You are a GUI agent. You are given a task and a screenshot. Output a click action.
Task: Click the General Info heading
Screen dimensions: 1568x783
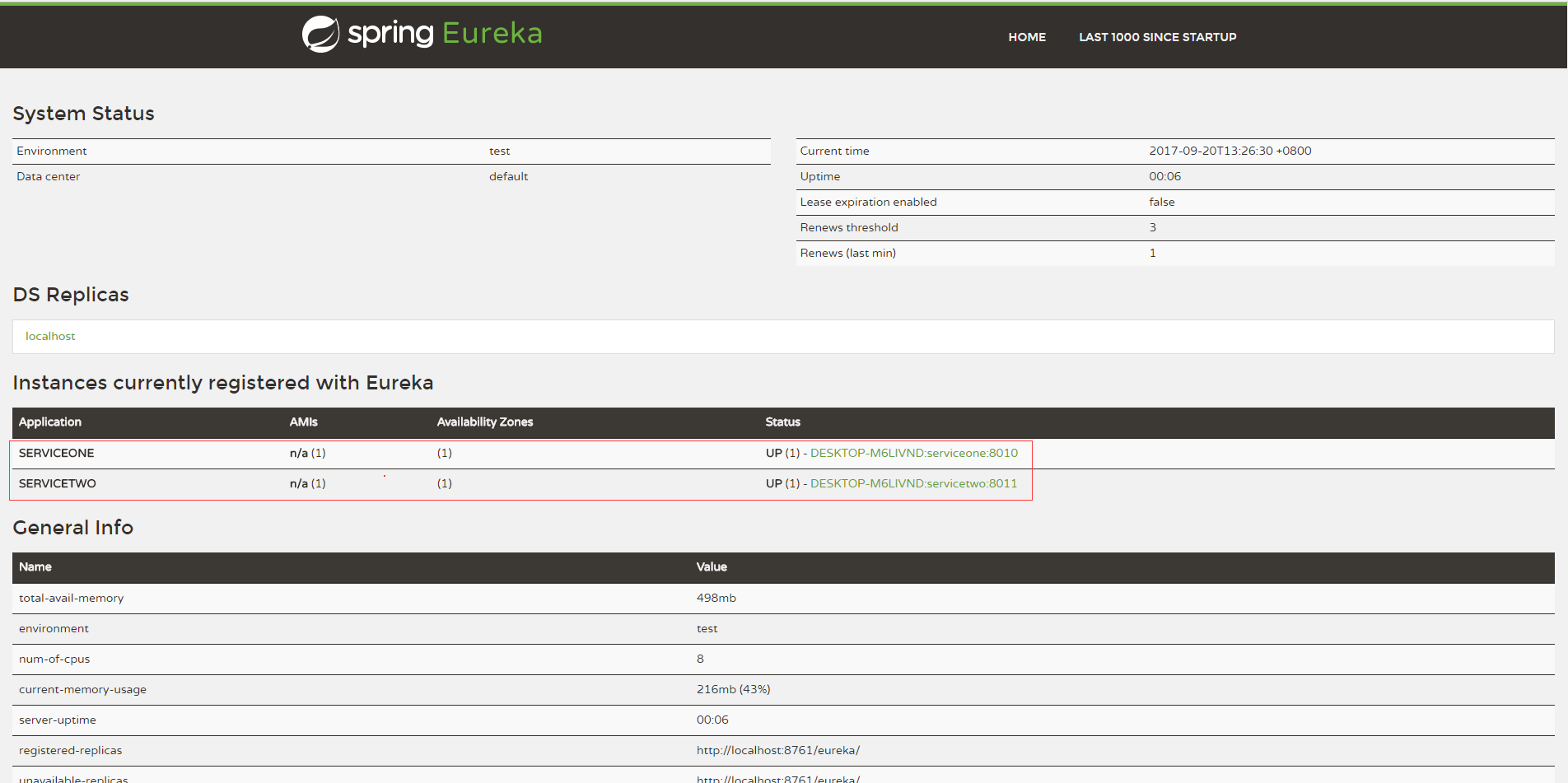click(73, 528)
